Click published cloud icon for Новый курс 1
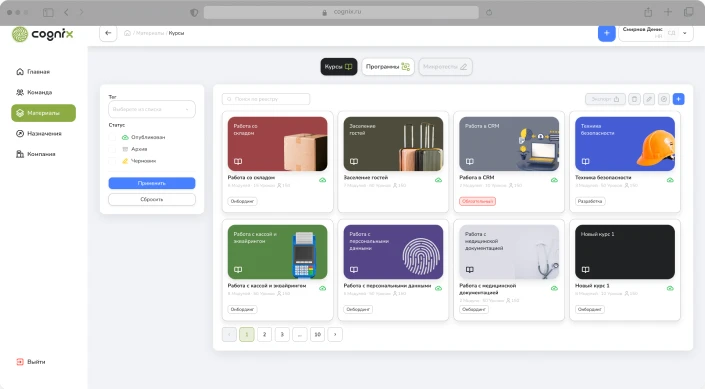Screen dimensions: 705x389 670,288
